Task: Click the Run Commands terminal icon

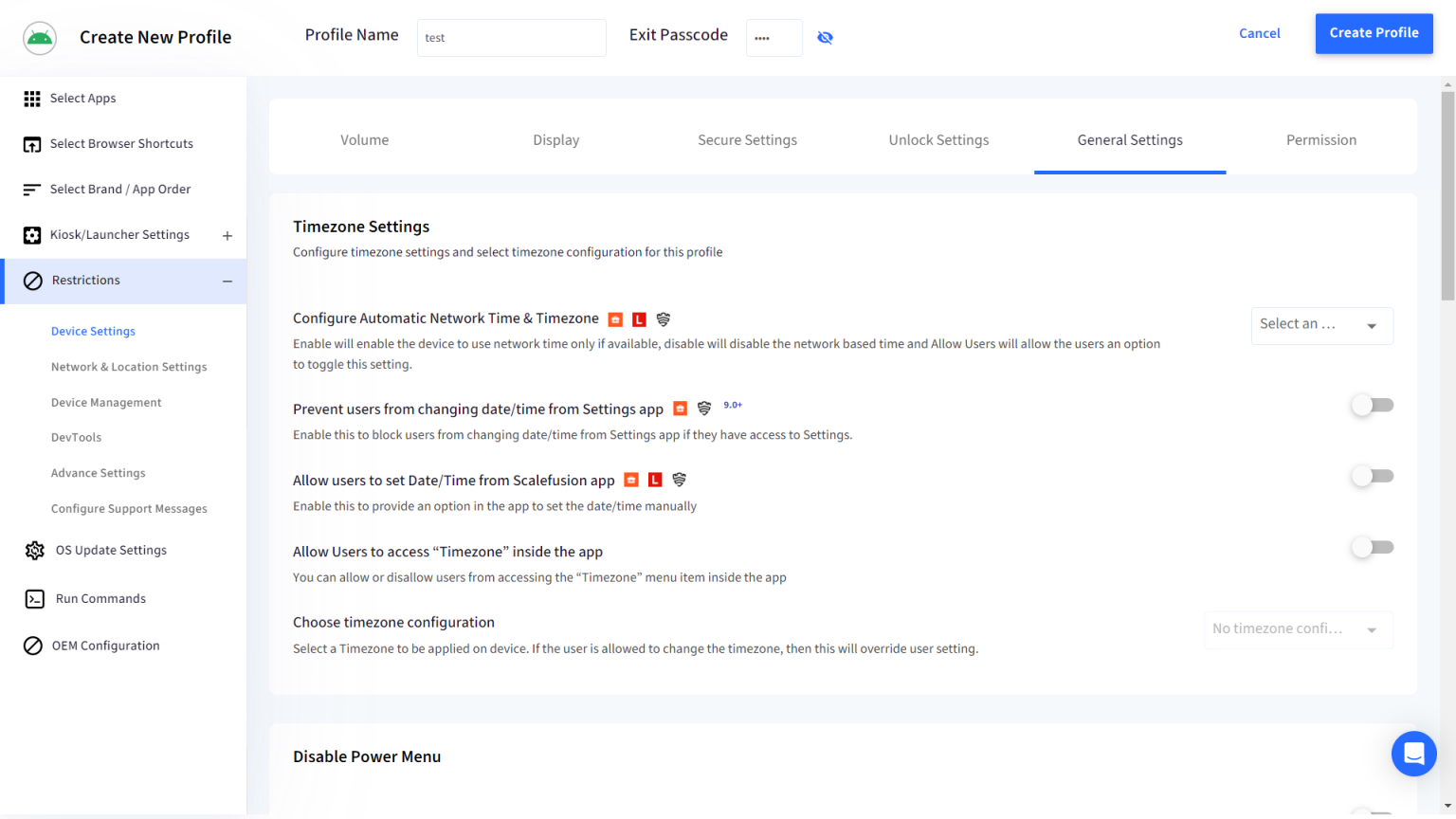Action: pyautogui.click(x=34, y=598)
